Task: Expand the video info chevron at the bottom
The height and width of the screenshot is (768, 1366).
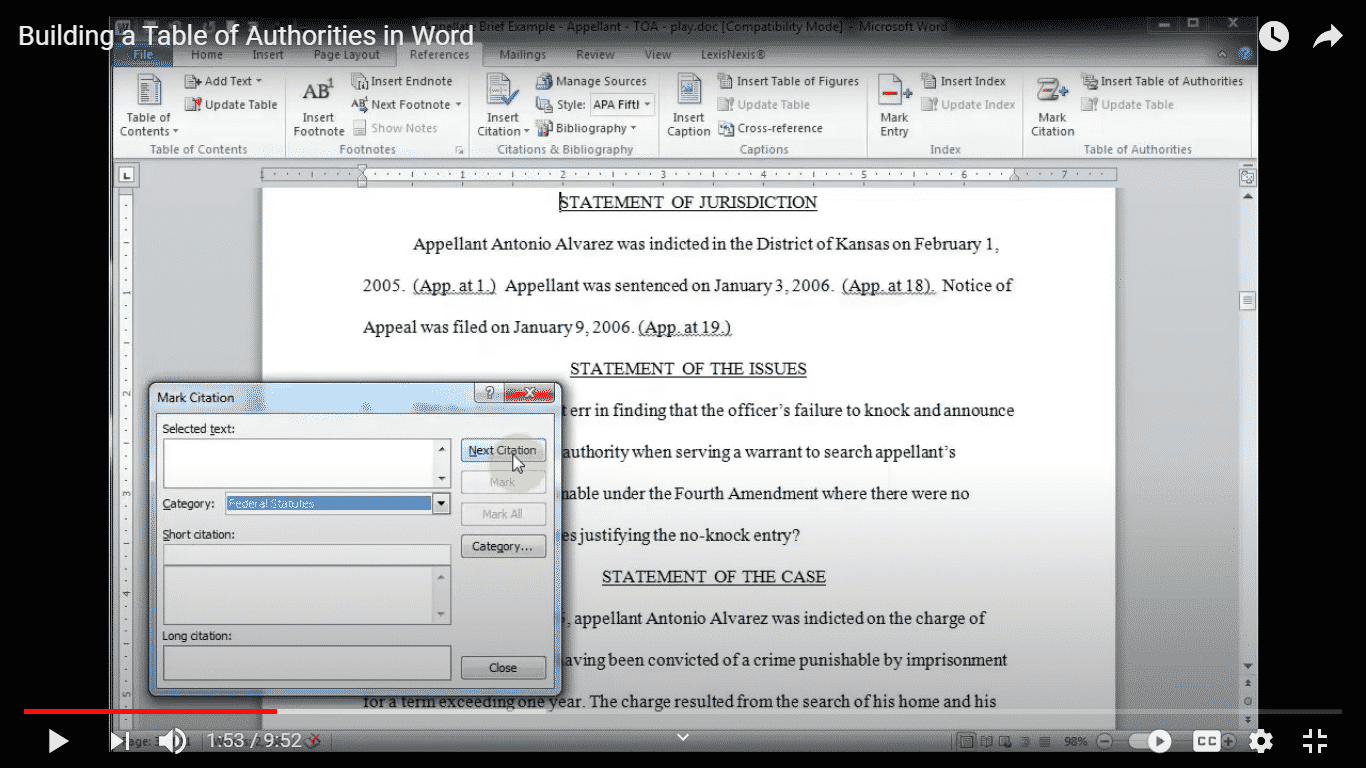Action: pyautogui.click(x=683, y=737)
